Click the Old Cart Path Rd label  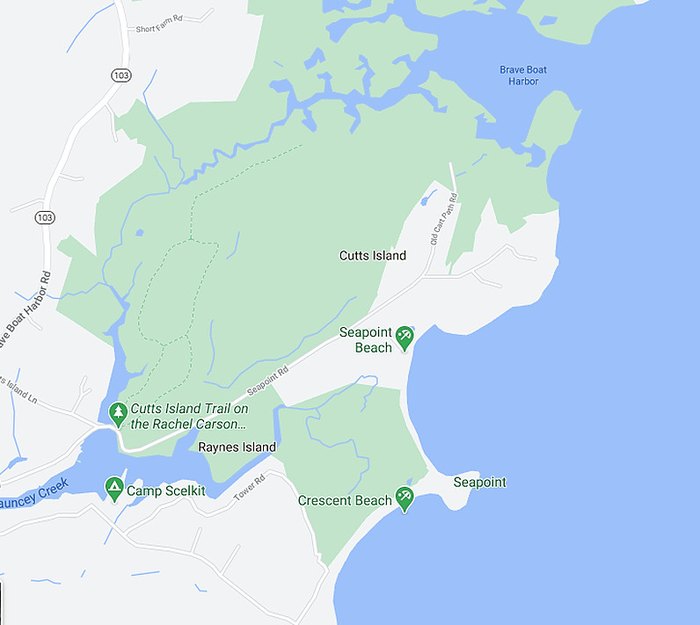(x=444, y=219)
